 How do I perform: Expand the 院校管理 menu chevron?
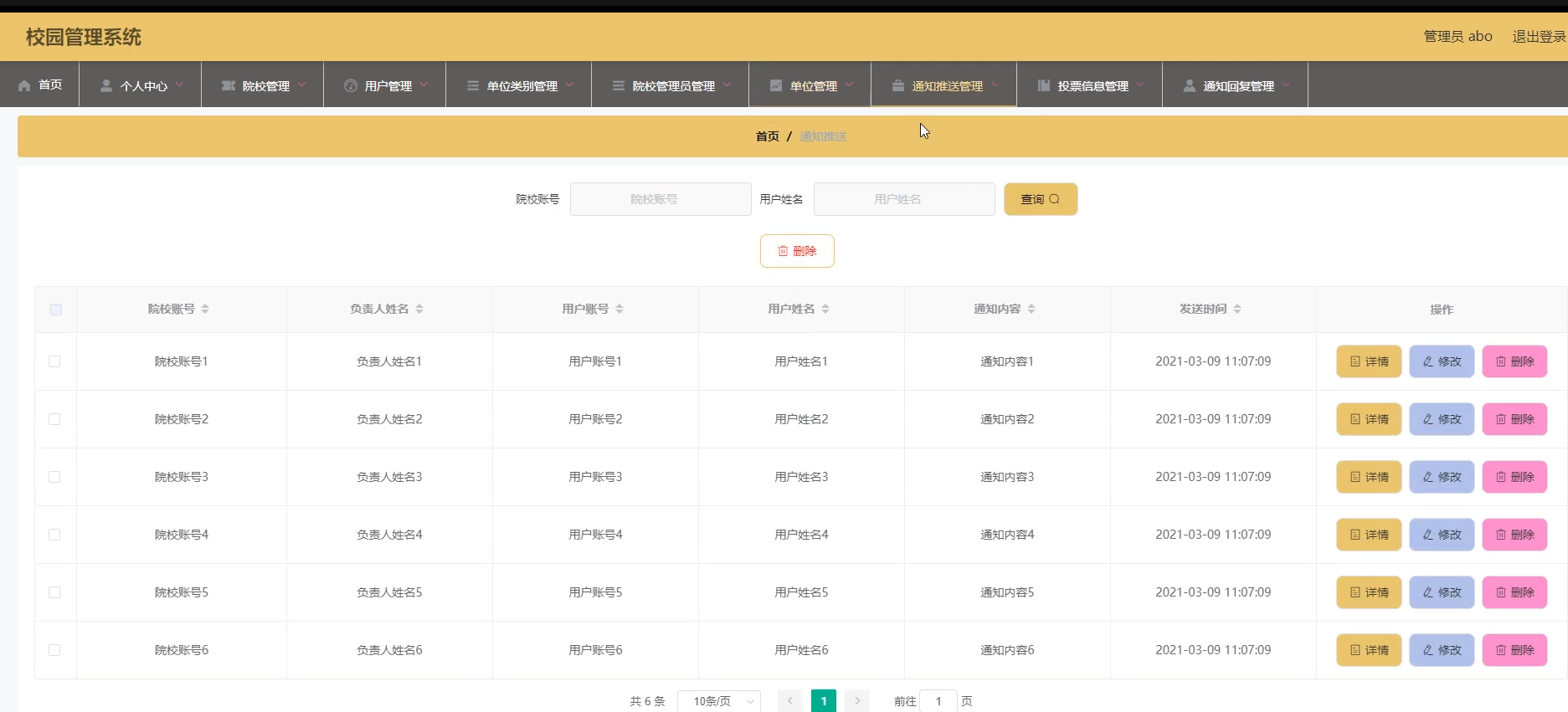pos(302,85)
